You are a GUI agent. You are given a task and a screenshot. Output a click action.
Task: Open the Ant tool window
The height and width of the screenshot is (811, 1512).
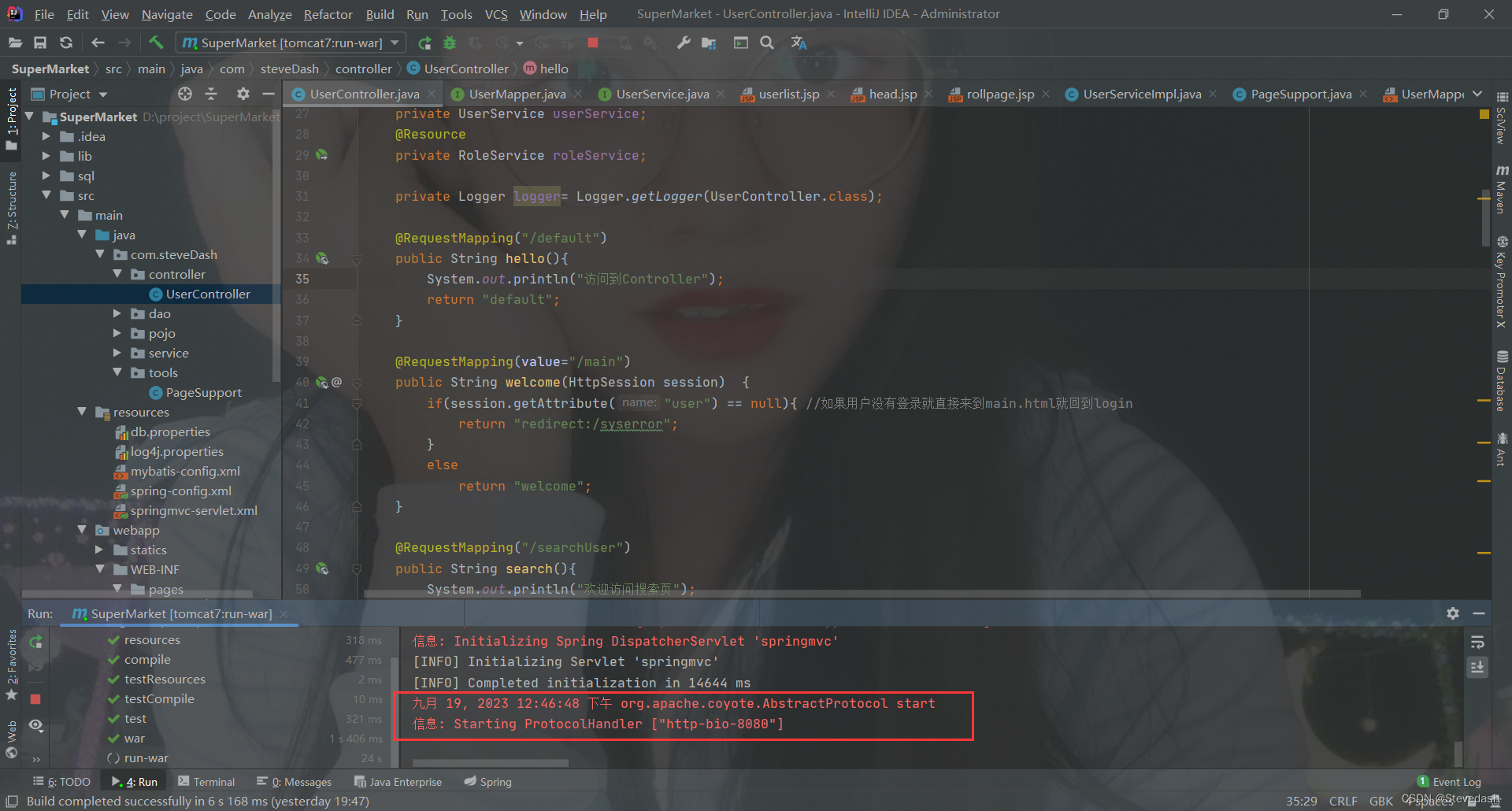(1502, 449)
